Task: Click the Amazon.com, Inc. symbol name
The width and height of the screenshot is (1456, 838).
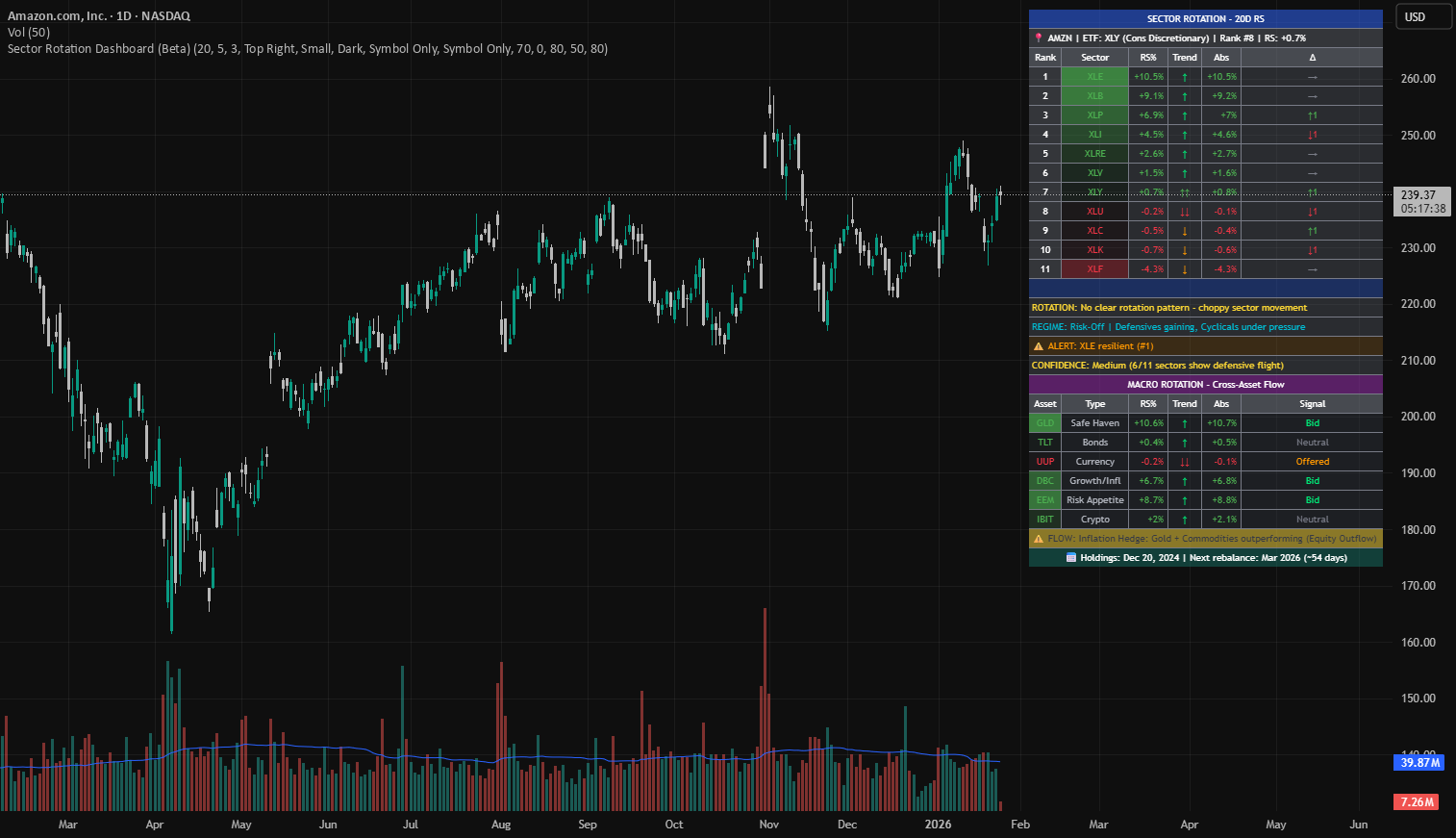Action: click(x=58, y=15)
